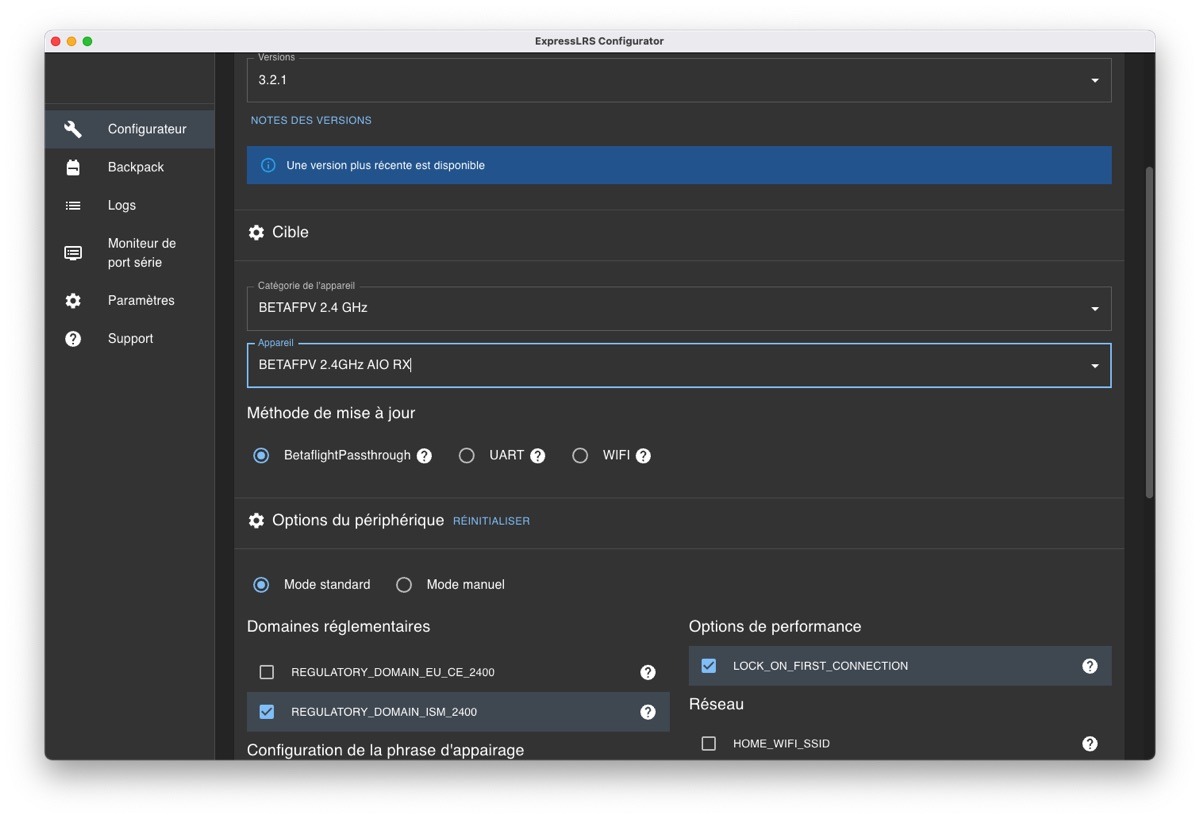Choose Mode manuel option
1200x819 pixels.
[x=404, y=585]
